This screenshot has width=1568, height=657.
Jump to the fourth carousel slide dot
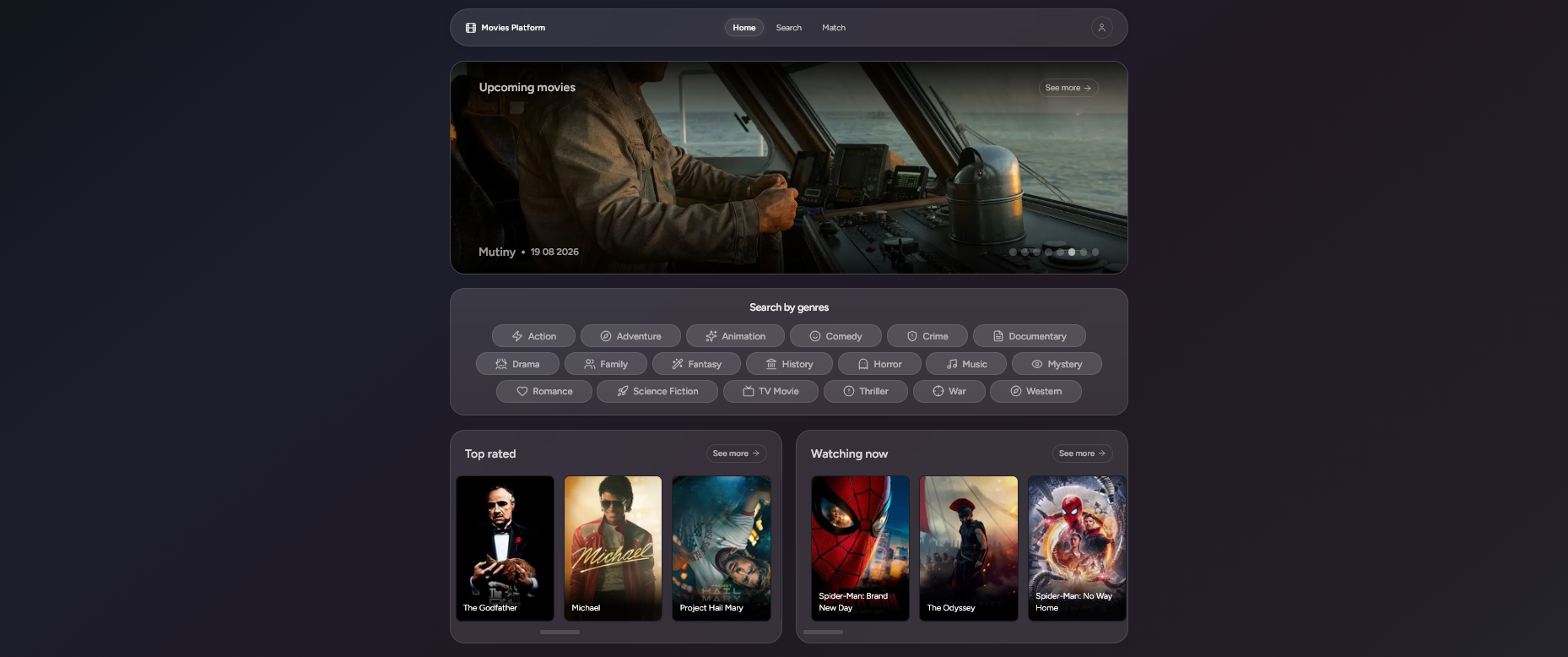pyautogui.click(x=1048, y=252)
